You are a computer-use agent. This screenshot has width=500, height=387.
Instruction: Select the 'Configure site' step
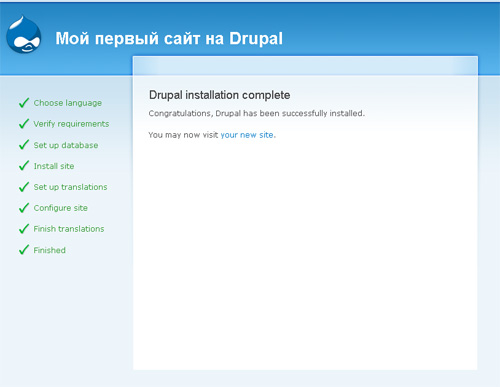tap(60, 208)
